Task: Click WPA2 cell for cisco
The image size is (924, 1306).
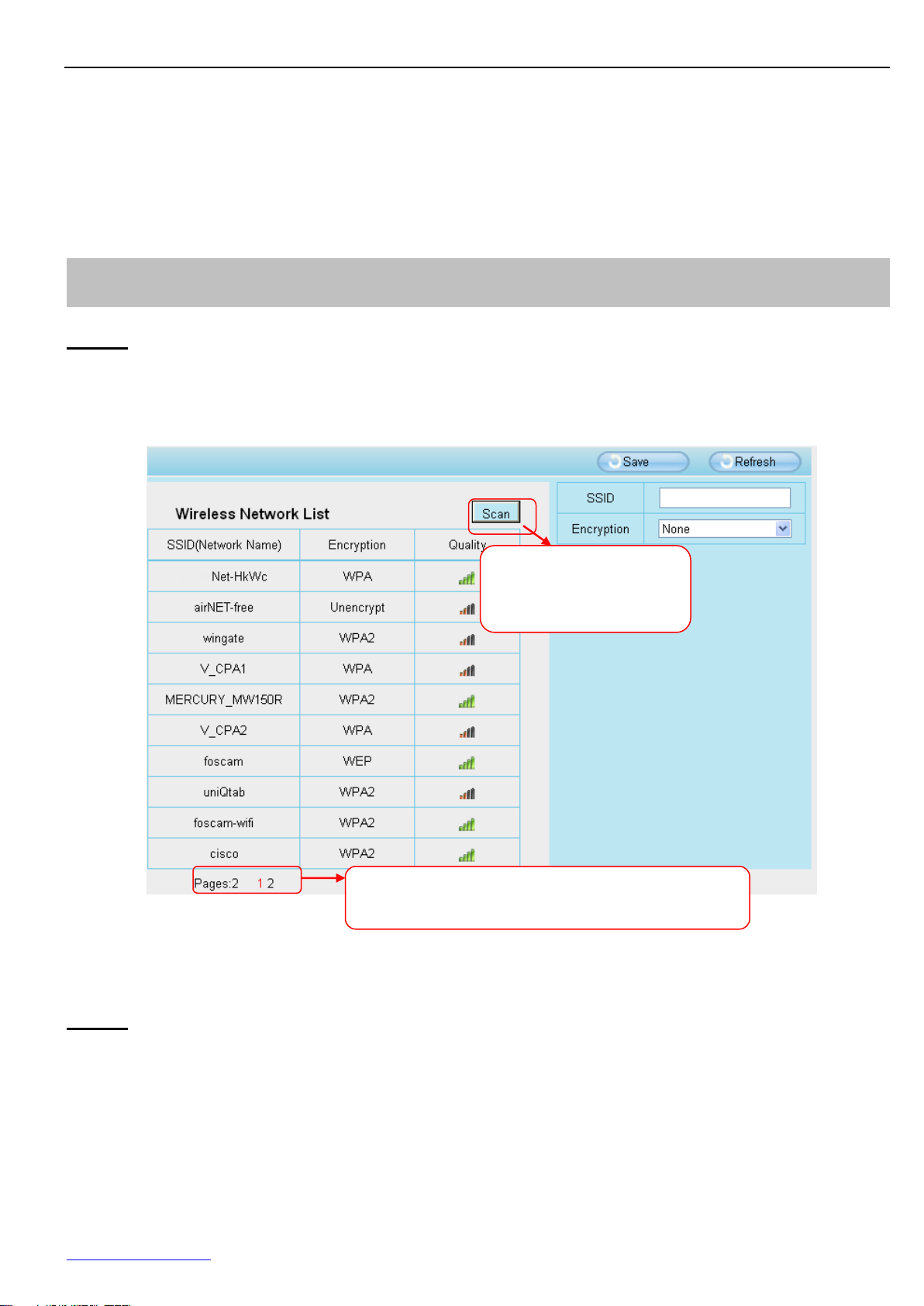Action: click(x=357, y=853)
